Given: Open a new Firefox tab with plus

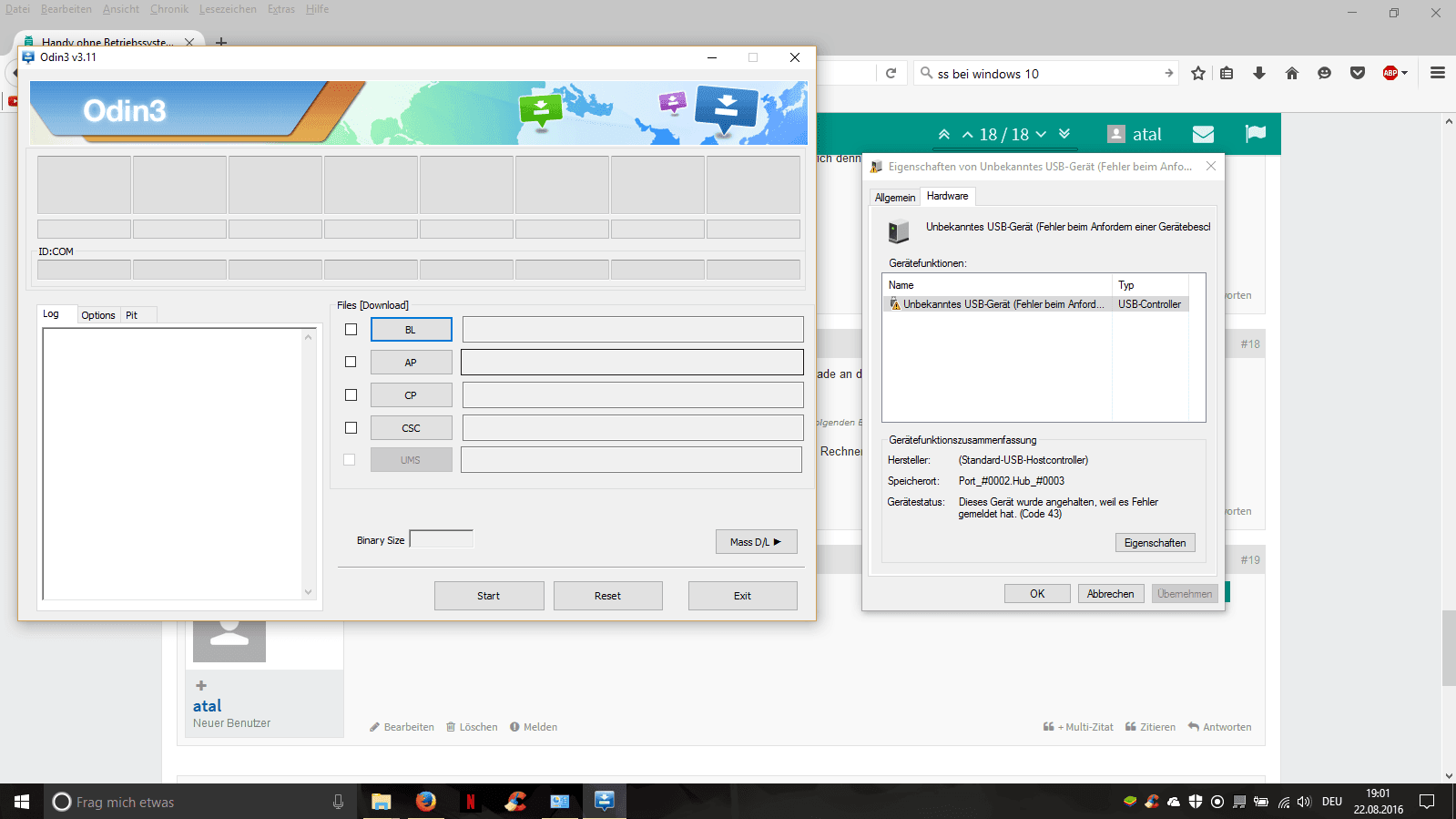Looking at the screenshot, I should tap(220, 42).
